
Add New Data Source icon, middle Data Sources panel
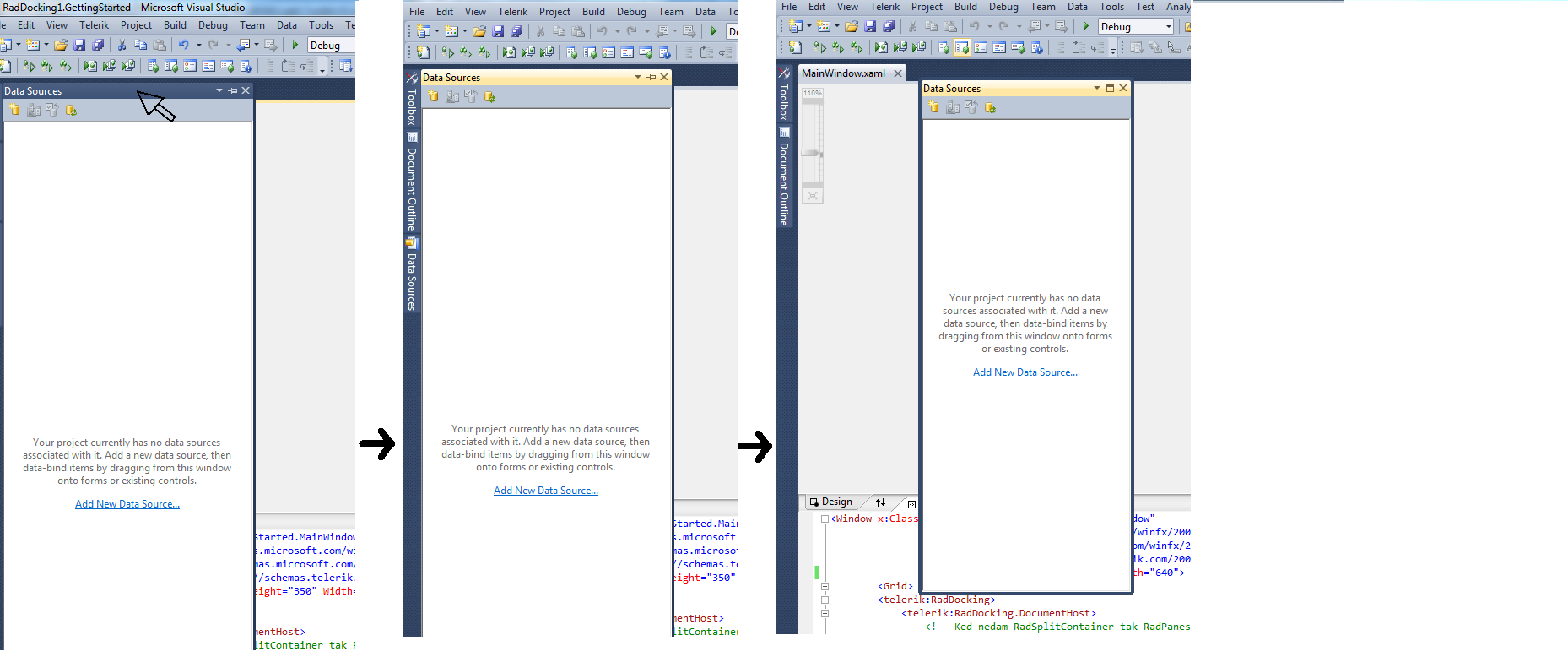pyautogui.click(x=433, y=96)
